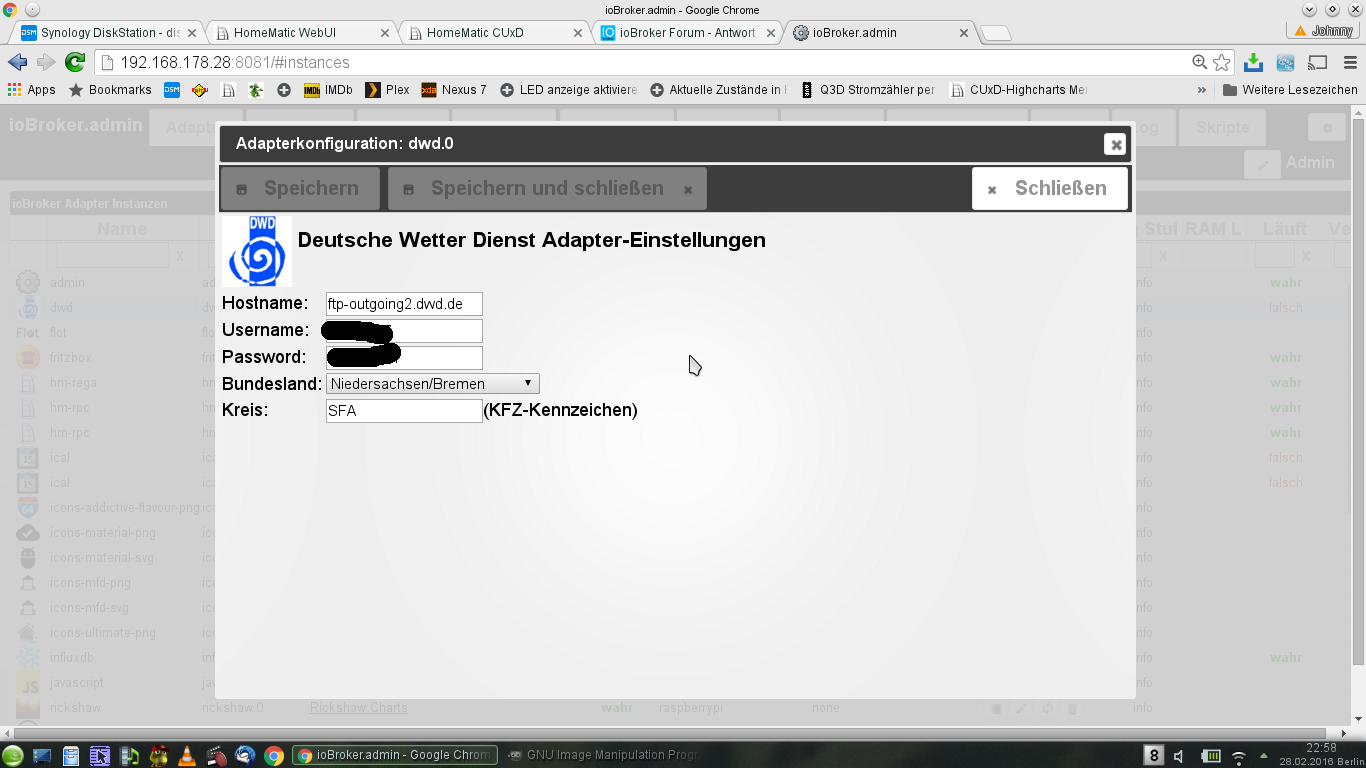Open Q3D Stromzähler bookmark
The image size is (1366, 768).
(x=868, y=90)
